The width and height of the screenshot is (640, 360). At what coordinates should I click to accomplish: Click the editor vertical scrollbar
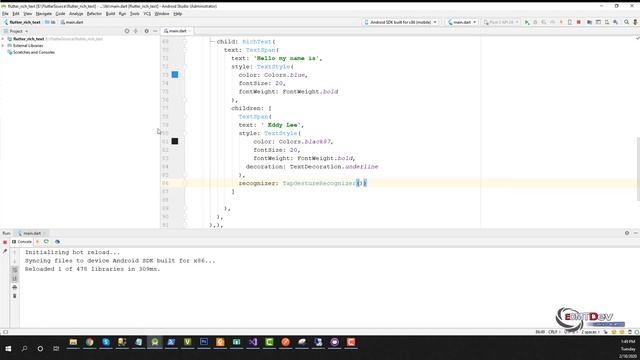(x=638, y=169)
